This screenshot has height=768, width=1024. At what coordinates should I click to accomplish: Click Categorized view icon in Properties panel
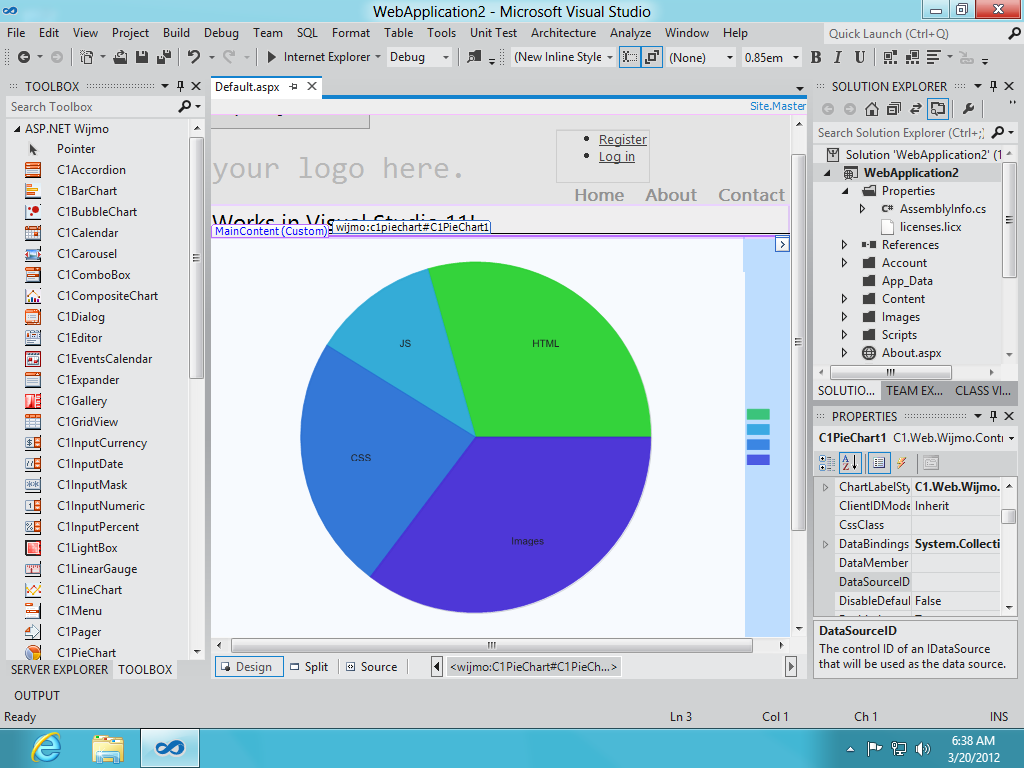point(827,463)
